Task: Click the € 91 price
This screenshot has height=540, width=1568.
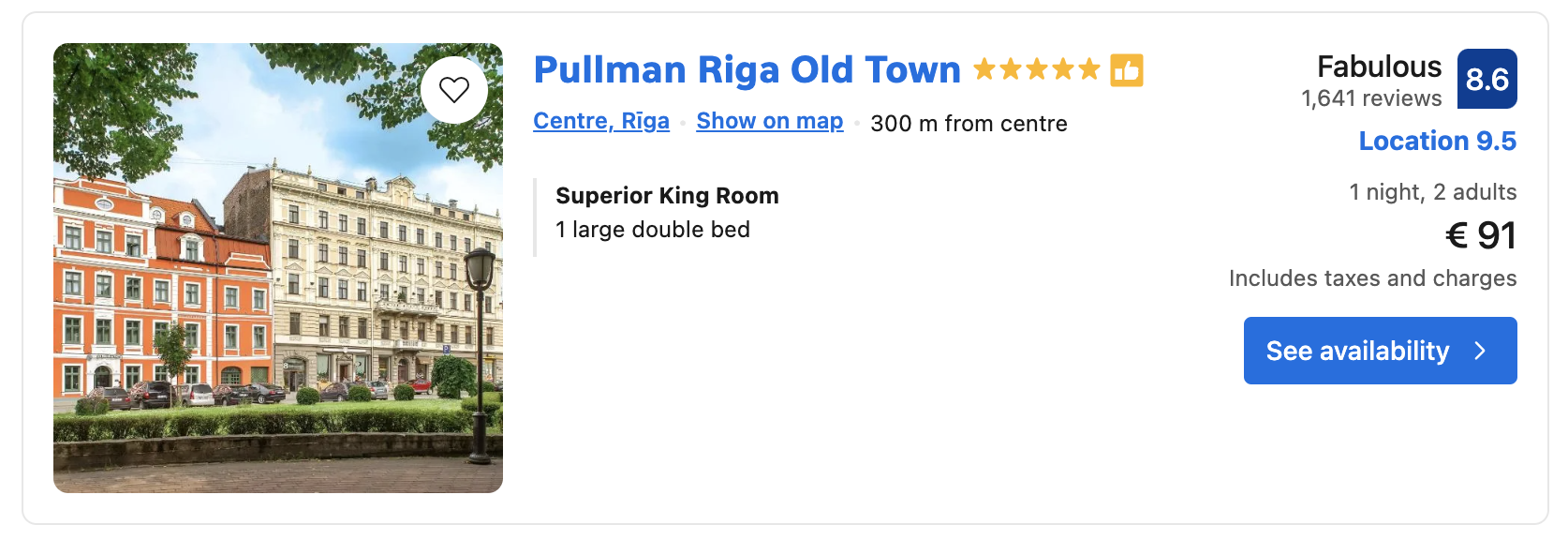Action: pos(1480,235)
